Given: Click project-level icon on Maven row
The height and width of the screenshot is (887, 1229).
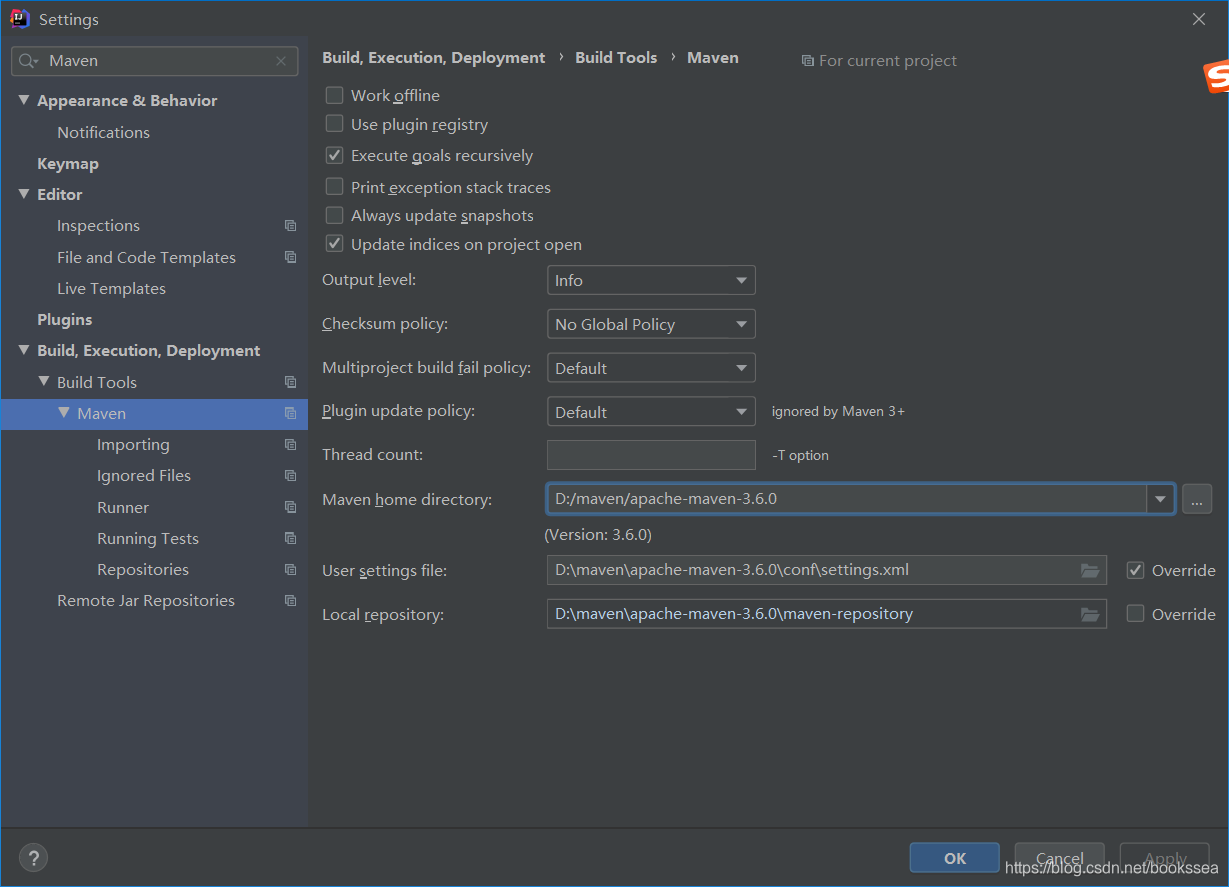Looking at the screenshot, I should point(290,413).
